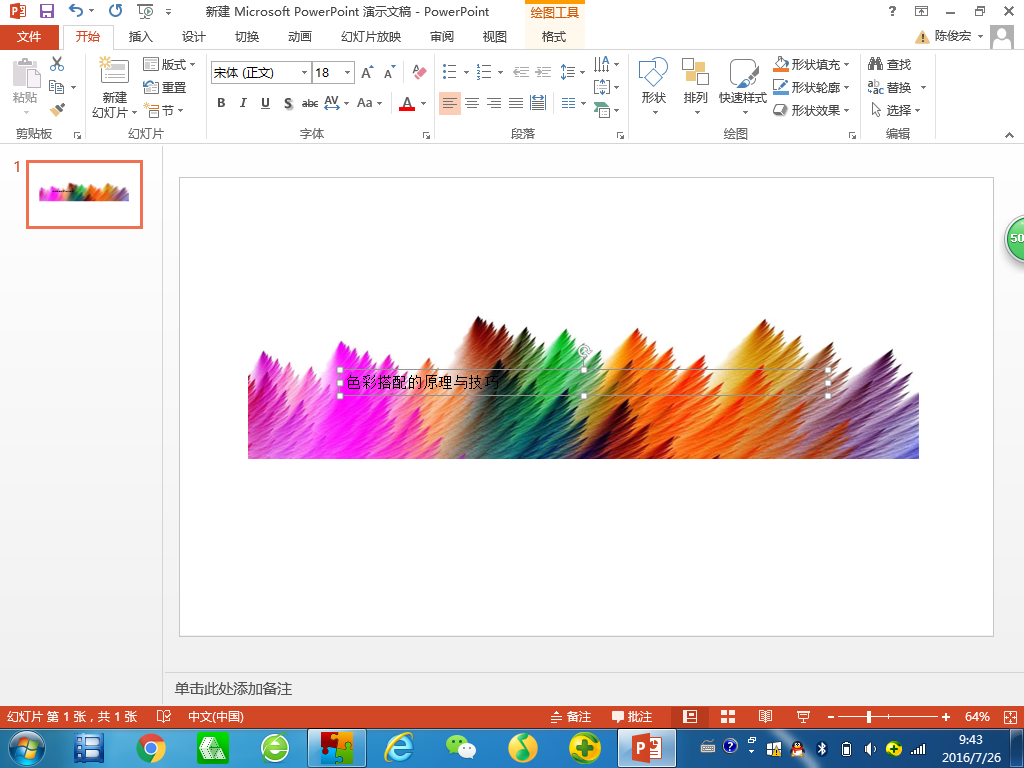This screenshot has width=1024, height=768.
Task: Increase list indent level
Action: click(543, 72)
